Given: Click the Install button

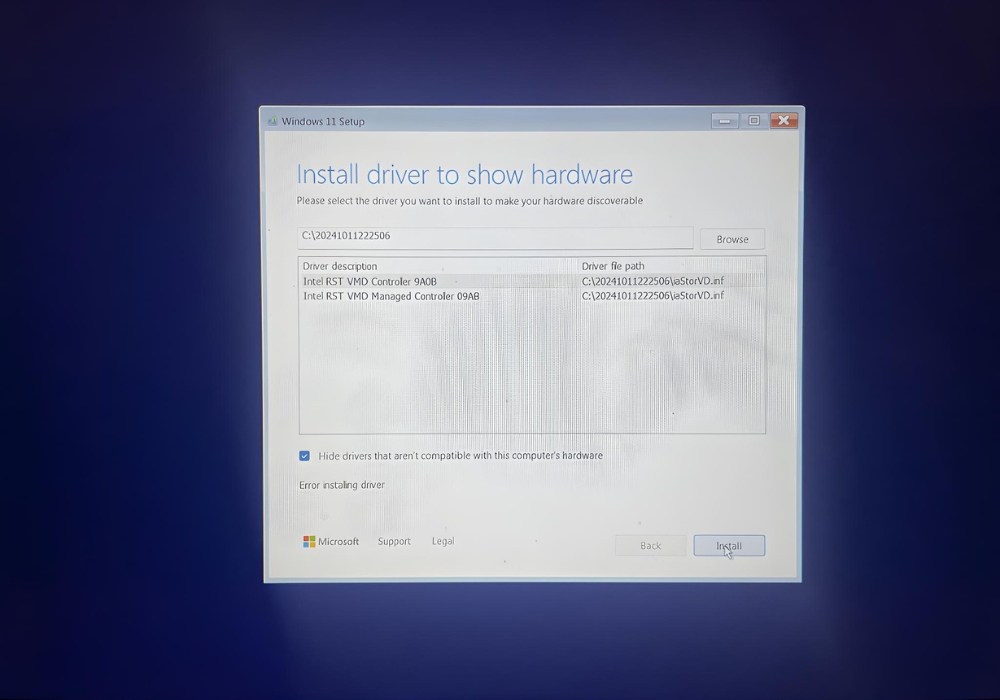Looking at the screenshot, I should coord(729,546).
